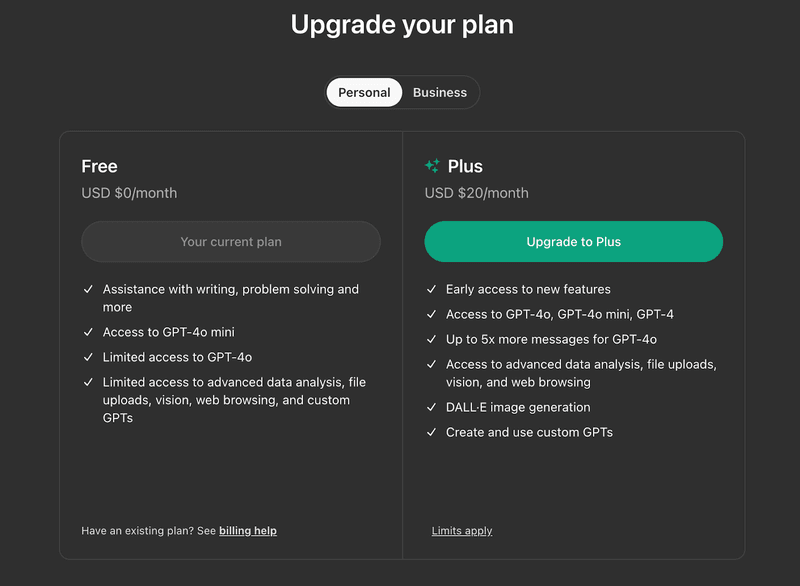Click the Upgrade to Plus button

573,241
